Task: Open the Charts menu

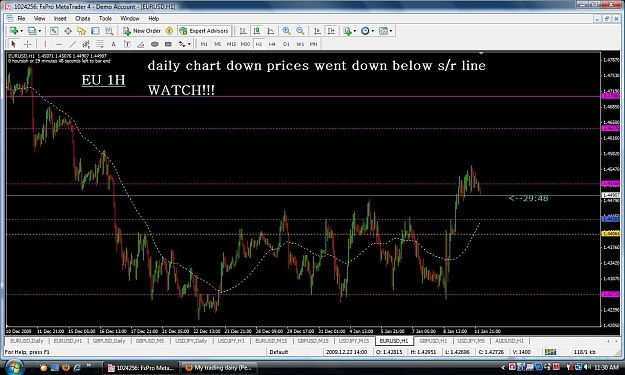Action: pos(83,18)
